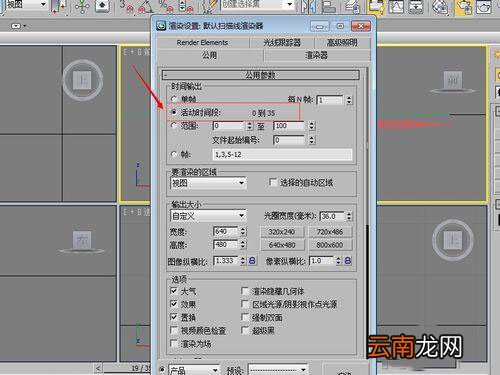Uncheck the 置换 checkbox
The width and height of the screenshot is (500, 375).
point(174,317)
